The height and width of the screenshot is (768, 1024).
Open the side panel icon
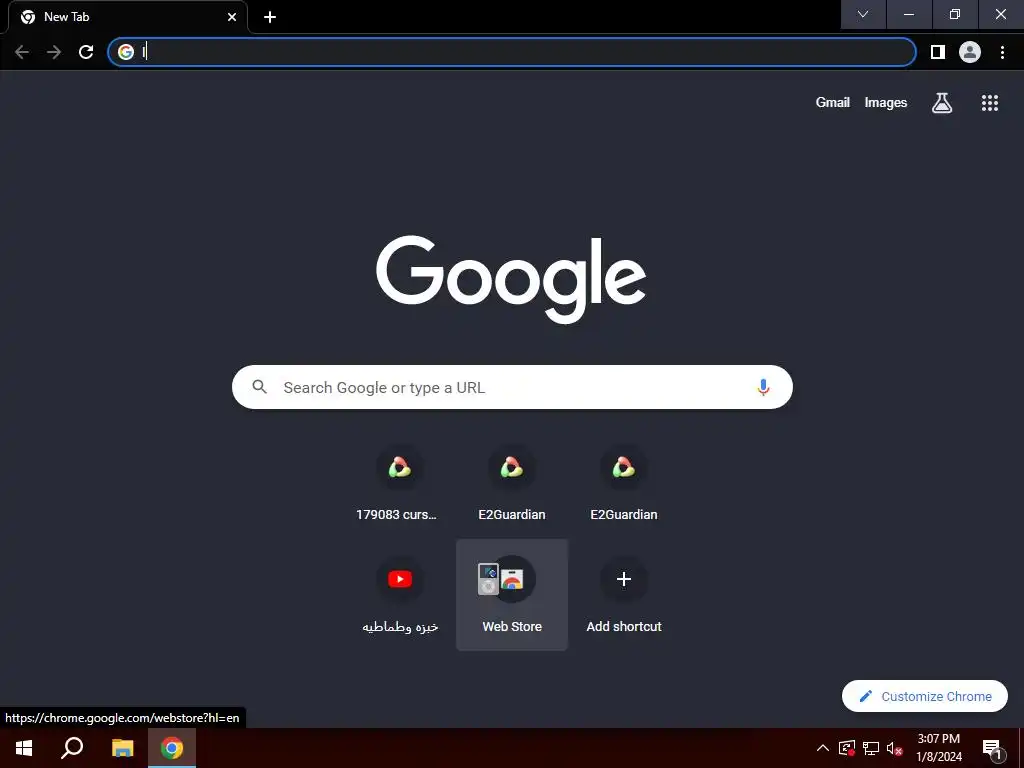[x=938, y=52]
